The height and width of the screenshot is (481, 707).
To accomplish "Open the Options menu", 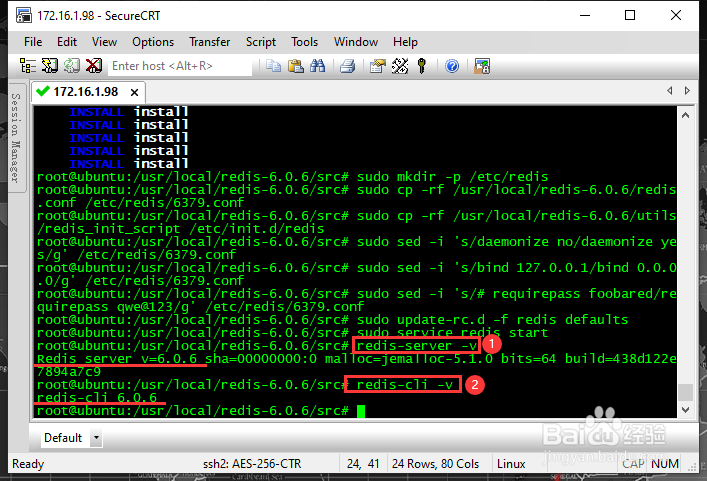I will tap(153, 42).
